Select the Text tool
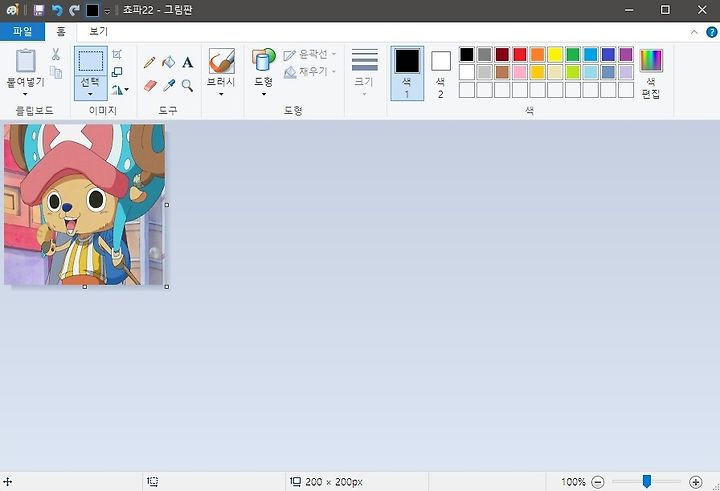This screenshot has height=491, width=720. point(187,62)
